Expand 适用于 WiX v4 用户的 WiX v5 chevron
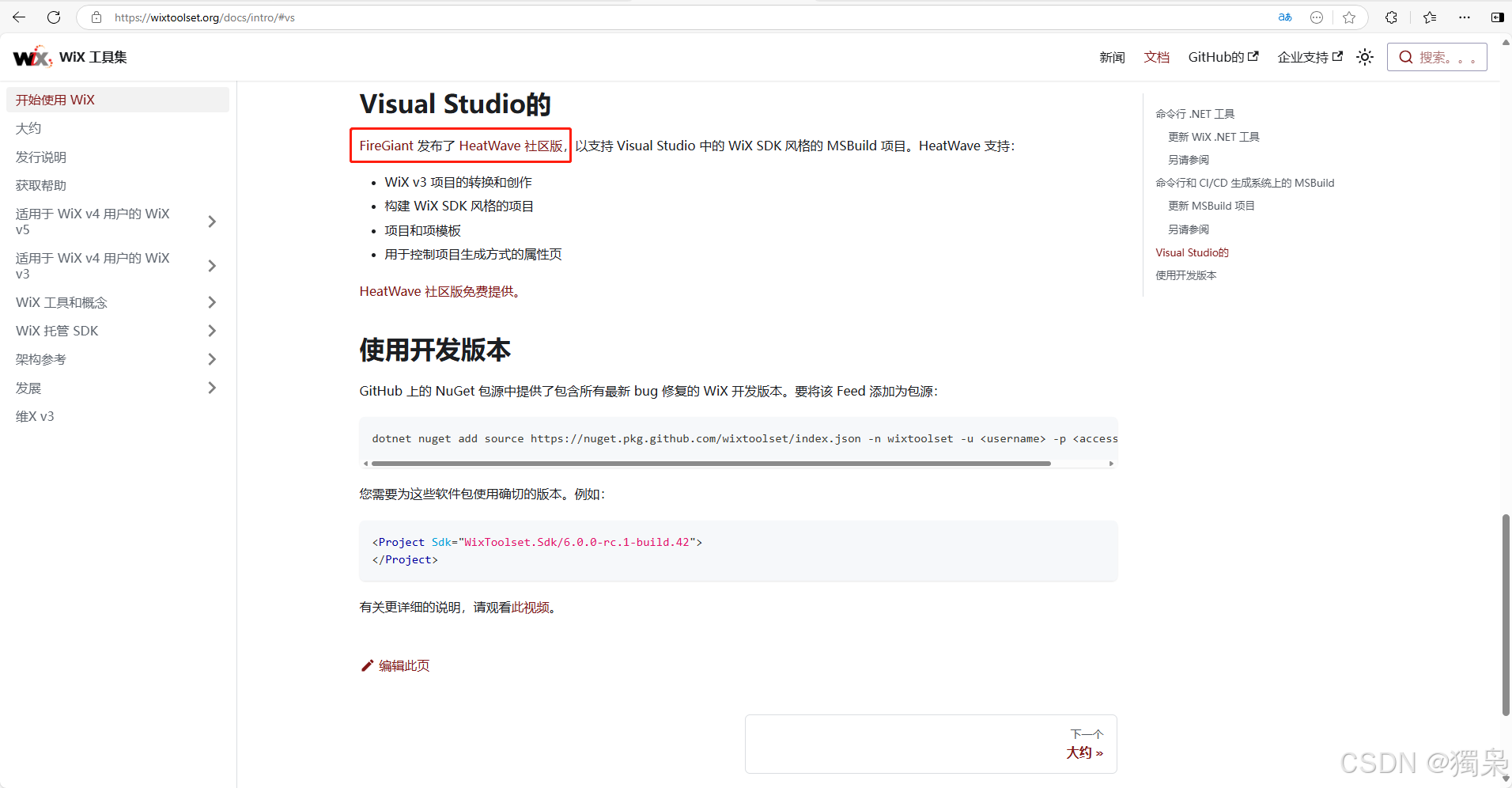This screenshot has width=1512, height=788. (x=212, y=222)
